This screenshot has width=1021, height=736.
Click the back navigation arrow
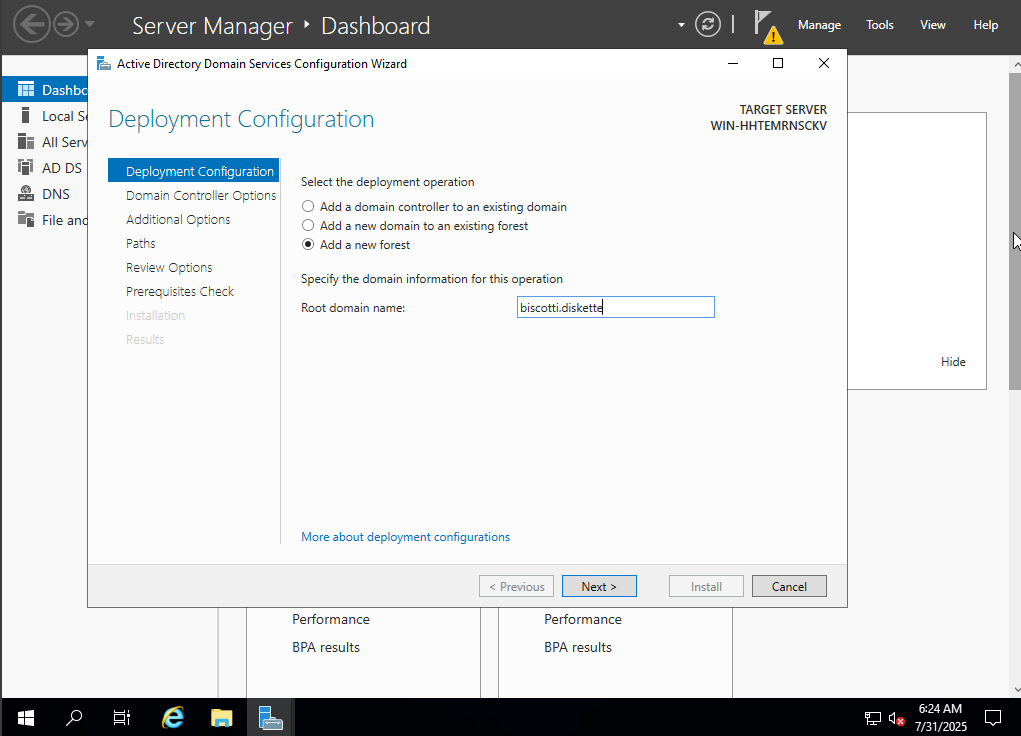pyautogui.click(x=31, y=25)
